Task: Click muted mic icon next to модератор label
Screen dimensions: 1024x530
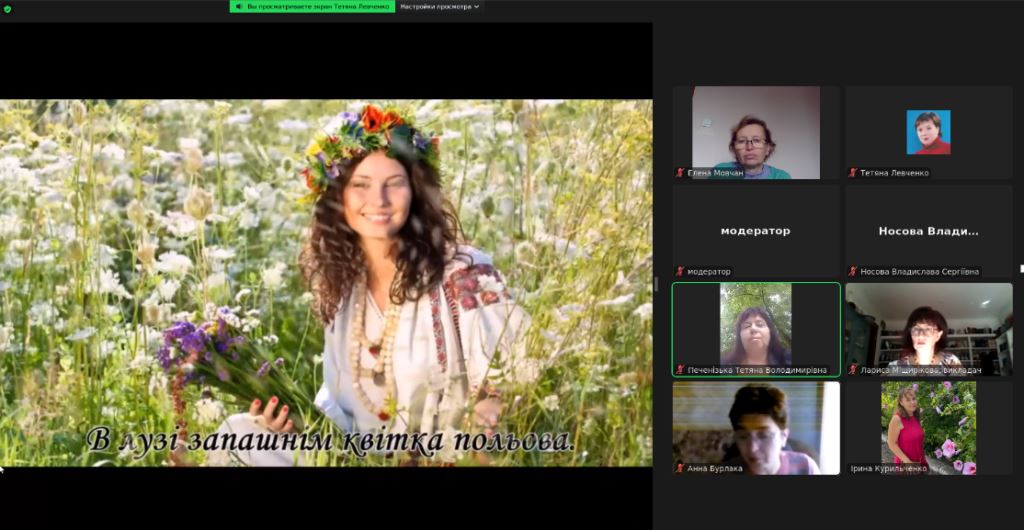Action: click(x=680, y=272)
